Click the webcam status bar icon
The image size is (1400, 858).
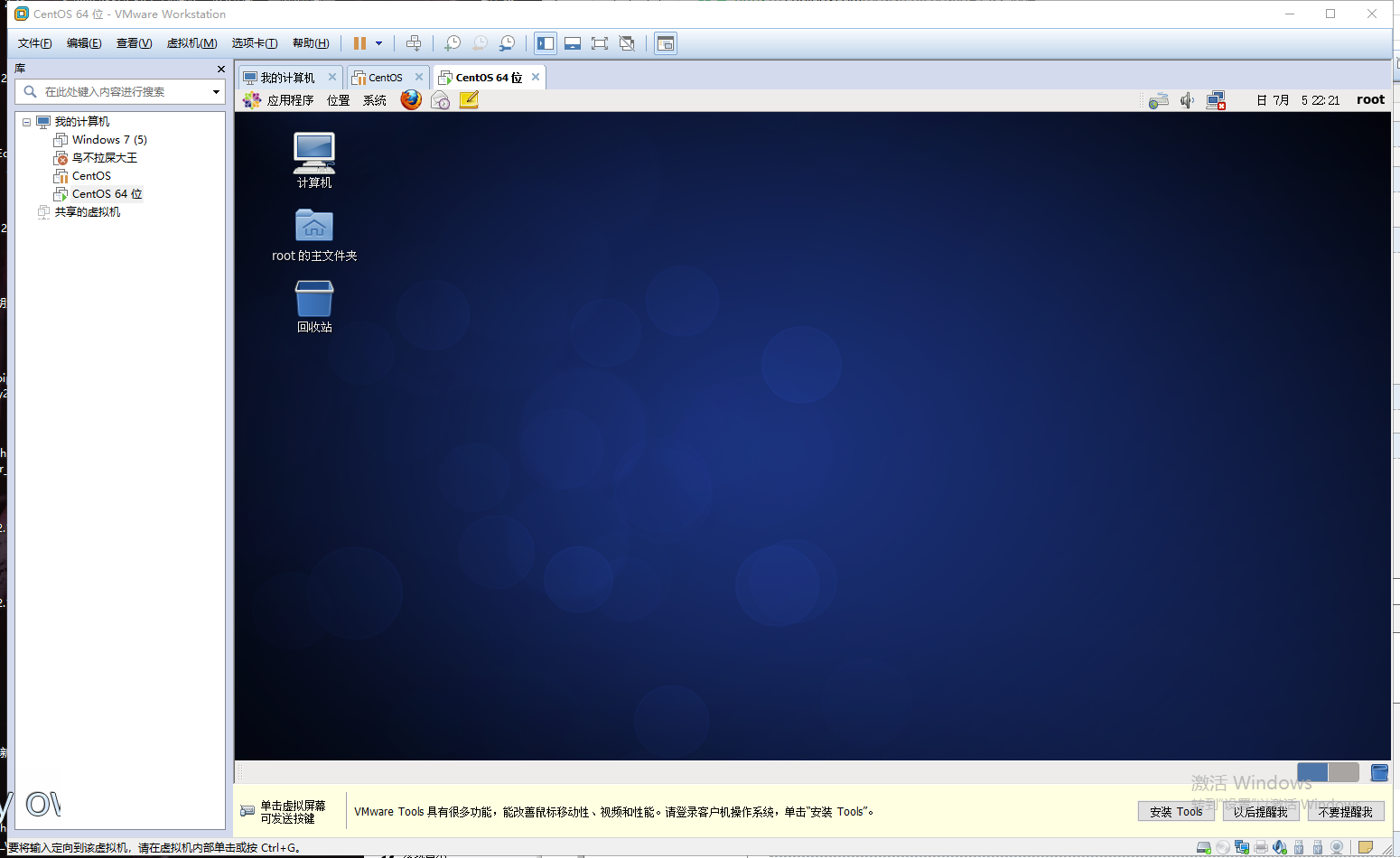click(x=1337, y=847)
